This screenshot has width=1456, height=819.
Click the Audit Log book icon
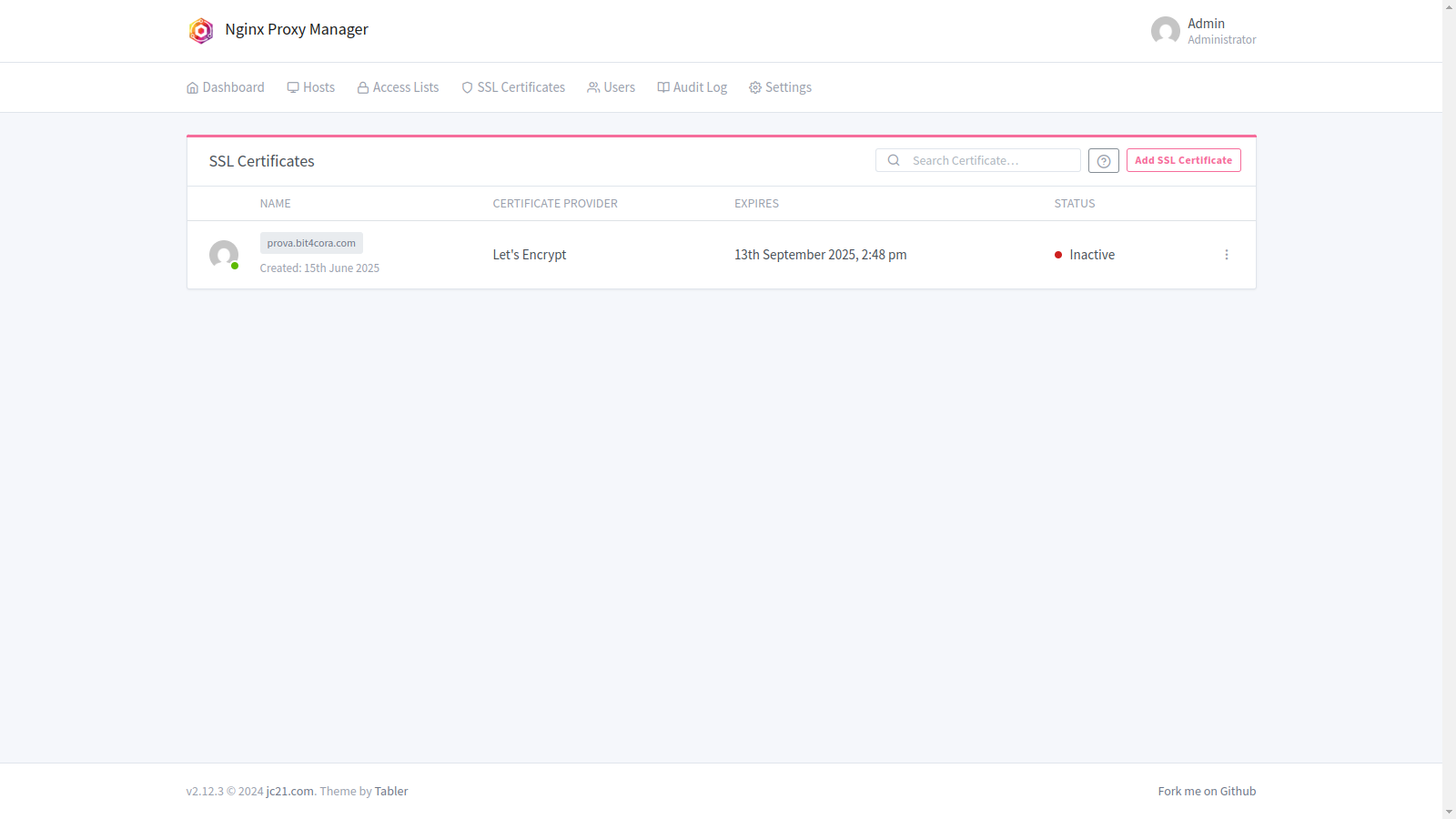pyautogui.click(x=663, y=87)
